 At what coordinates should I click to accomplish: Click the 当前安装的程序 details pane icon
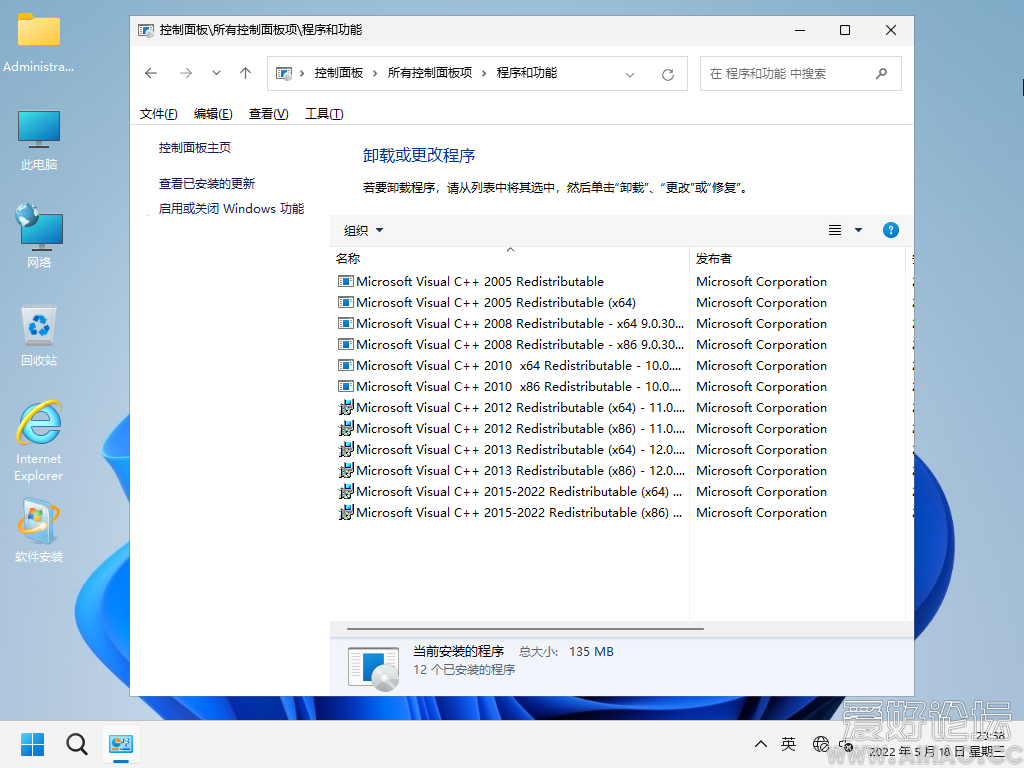point(374,668)
